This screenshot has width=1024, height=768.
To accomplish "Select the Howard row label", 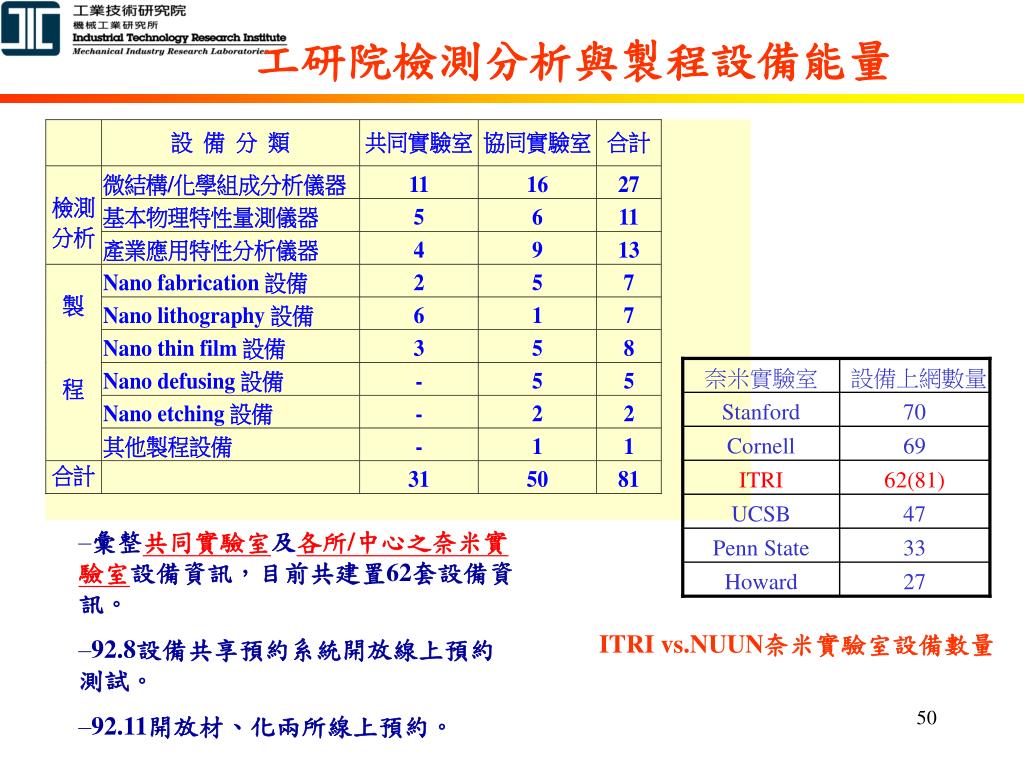I will point(761,582).
